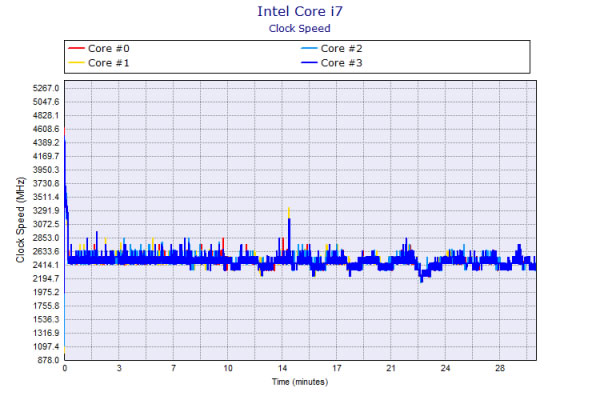Click the 10 minute x-axis tick label

coord(228,368)
